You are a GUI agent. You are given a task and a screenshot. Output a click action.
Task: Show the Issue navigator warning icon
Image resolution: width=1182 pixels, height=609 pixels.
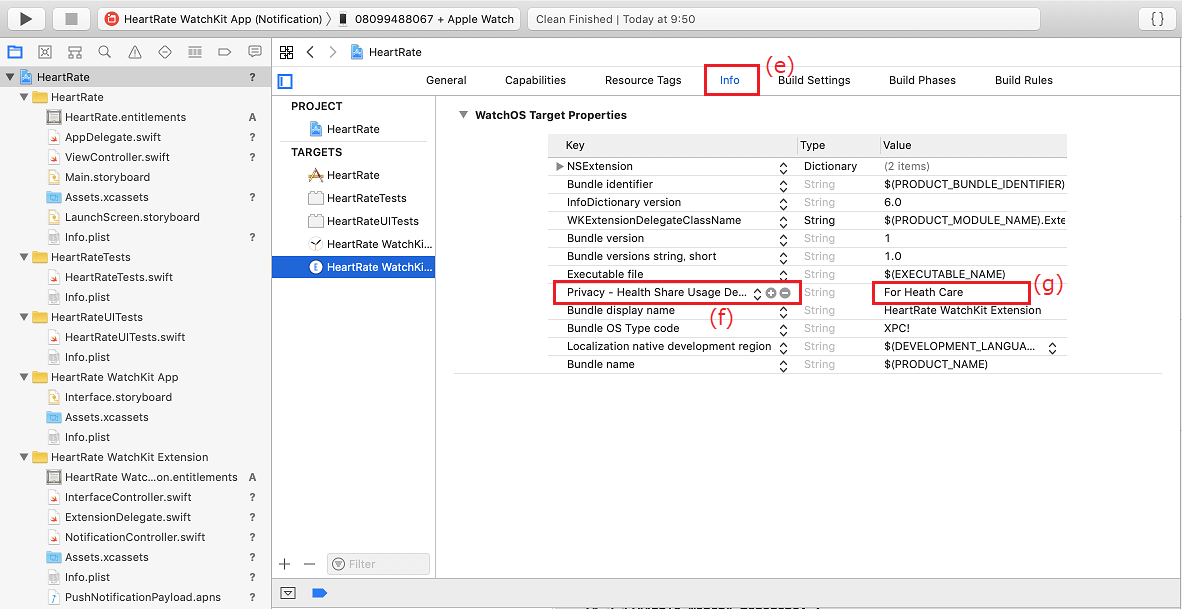(135, 52)
